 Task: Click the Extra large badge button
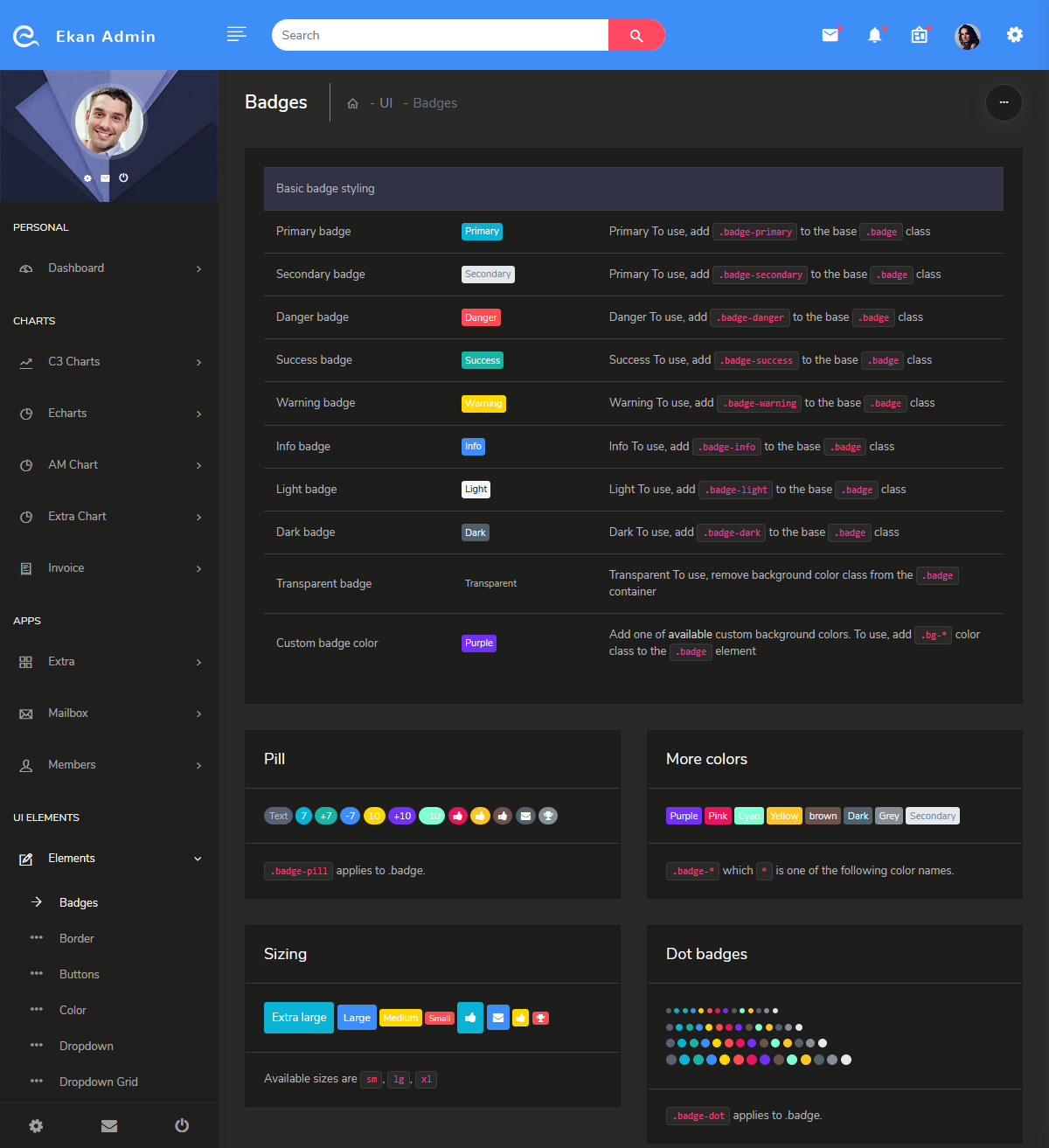[298, 1017]
